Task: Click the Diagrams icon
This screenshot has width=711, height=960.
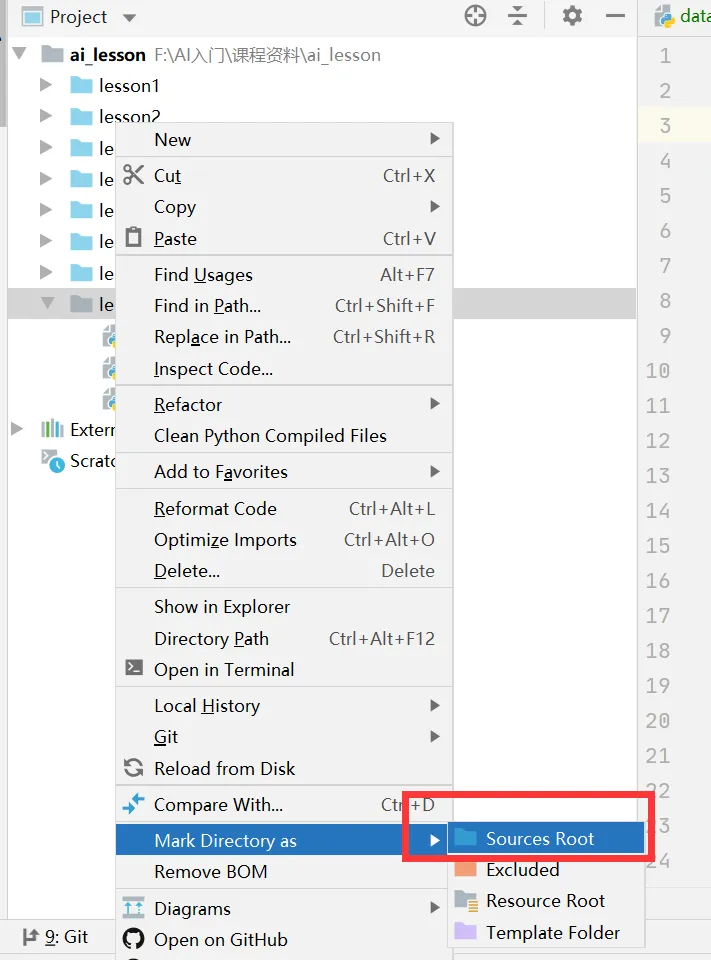Action: pyautogui.click(x=134, y=907)
